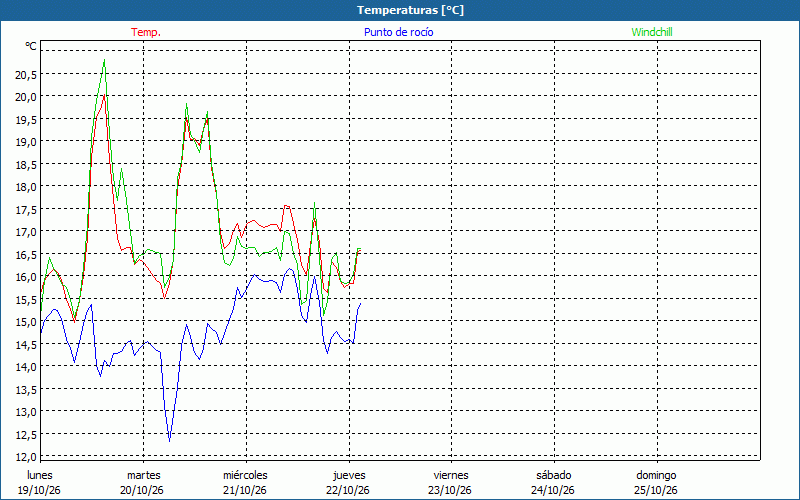Click the 'miércoles' day label

click(x=245, y=476)
